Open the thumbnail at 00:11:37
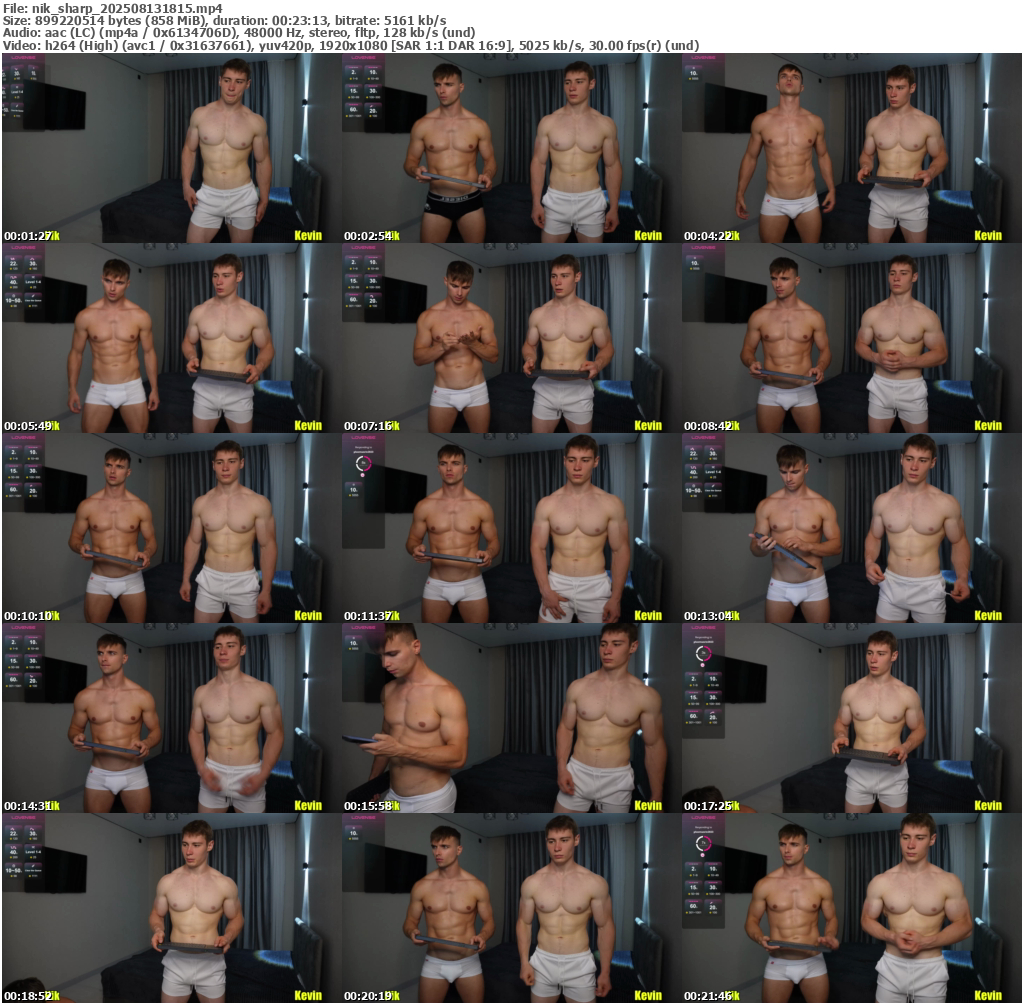This screenshot has width=1024, height=1003. click(x=511, y=528)
